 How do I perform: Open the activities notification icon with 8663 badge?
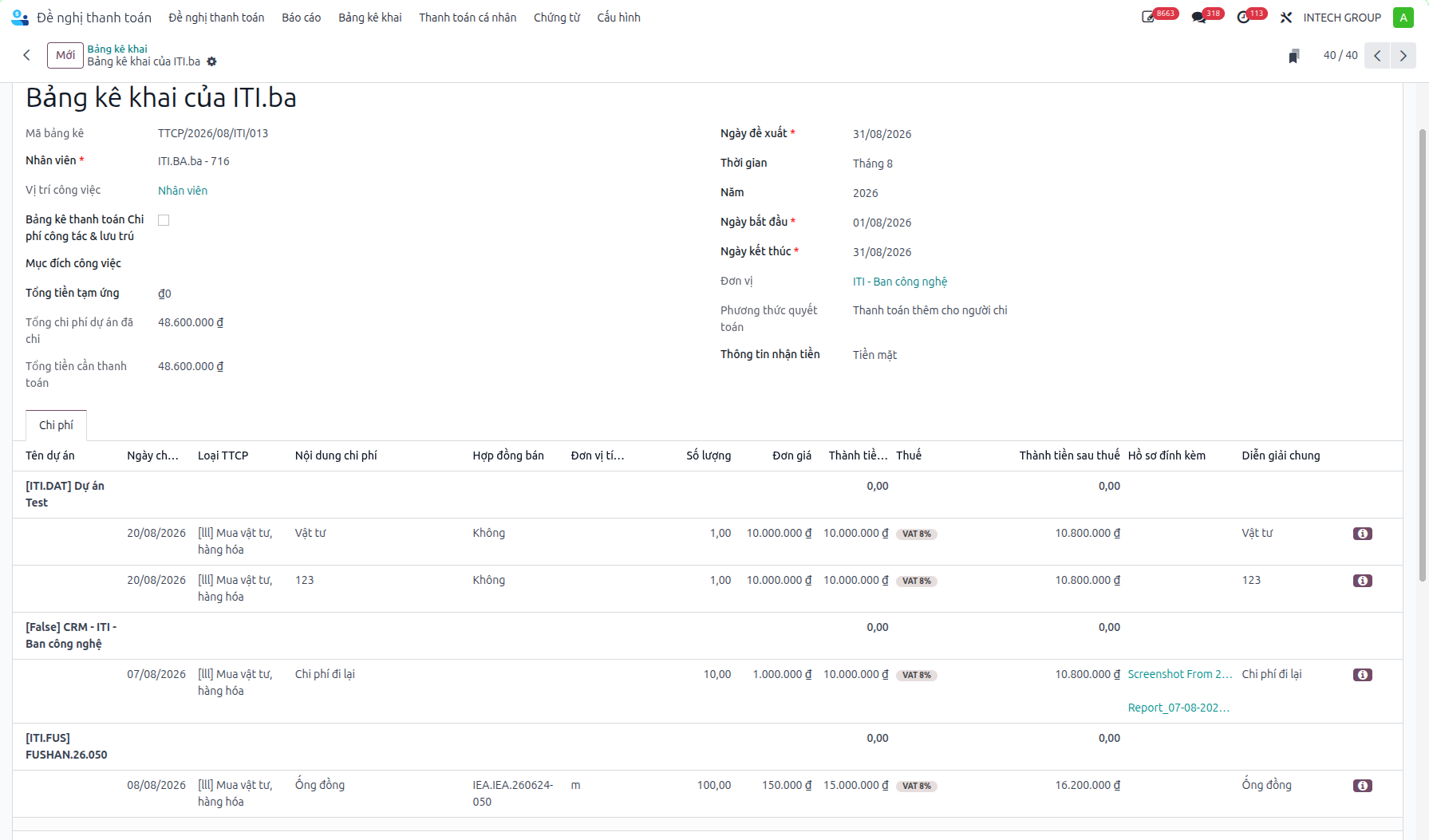1149,18
